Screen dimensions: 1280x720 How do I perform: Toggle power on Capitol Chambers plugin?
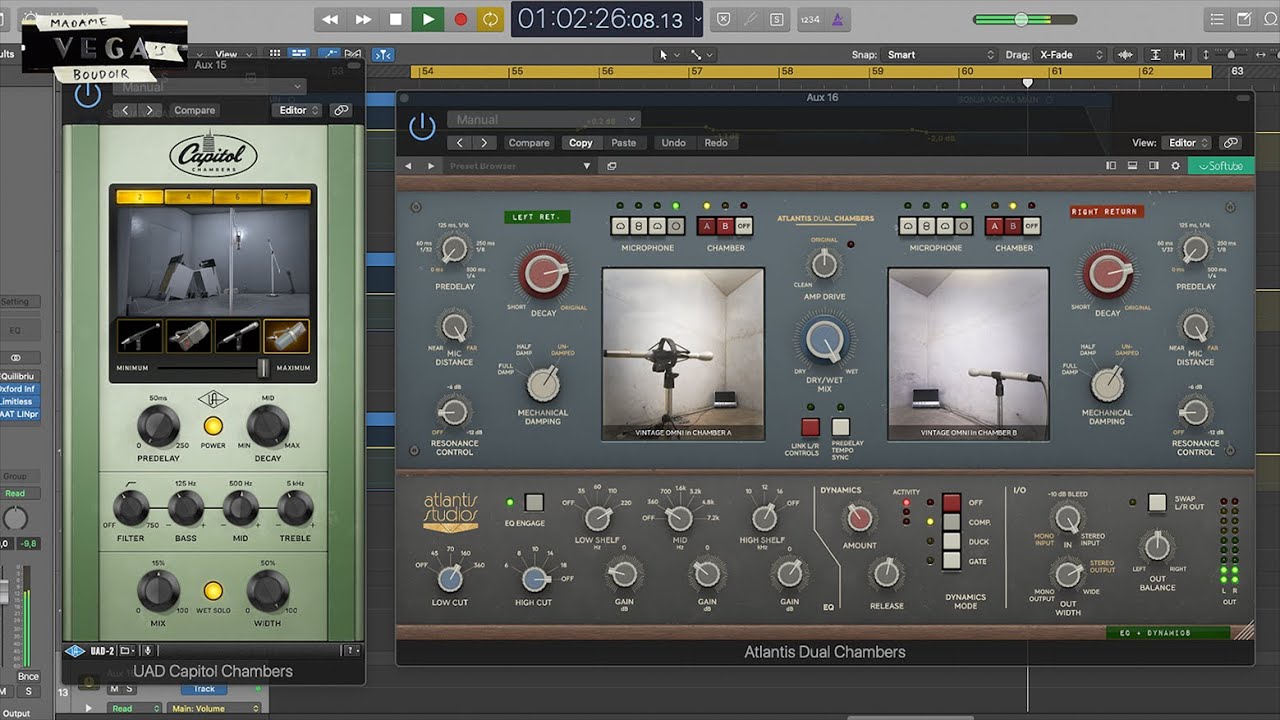click(x=88, y=95)
